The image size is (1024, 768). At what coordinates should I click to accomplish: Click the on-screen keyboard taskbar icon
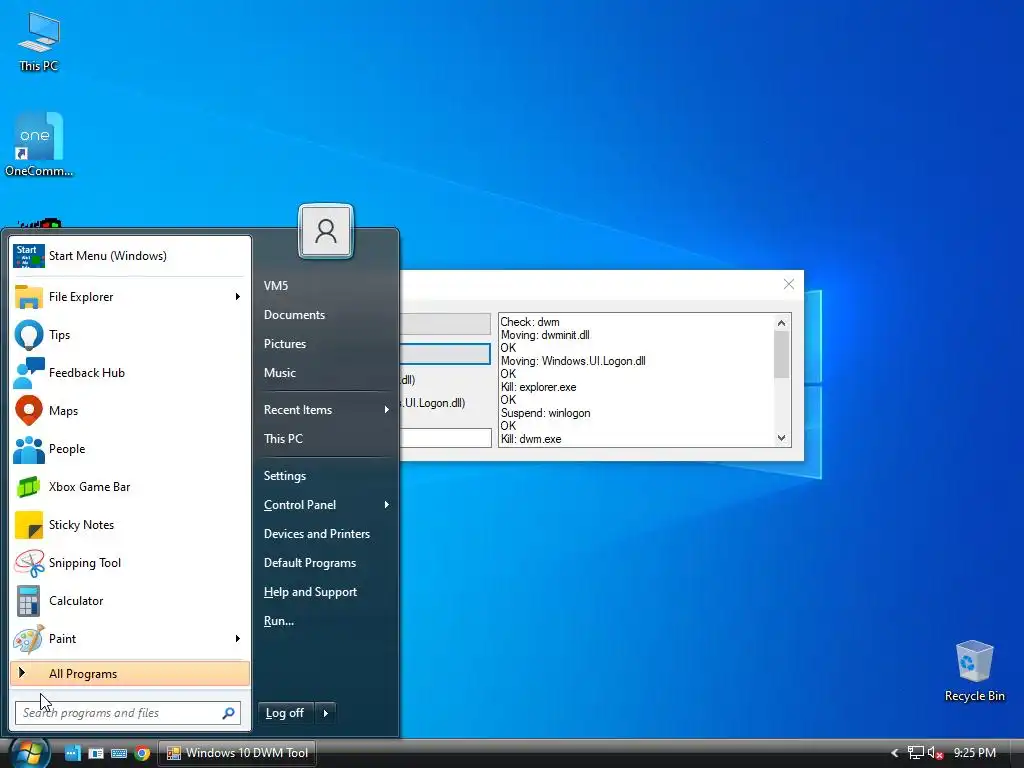[x=119, y=753]
